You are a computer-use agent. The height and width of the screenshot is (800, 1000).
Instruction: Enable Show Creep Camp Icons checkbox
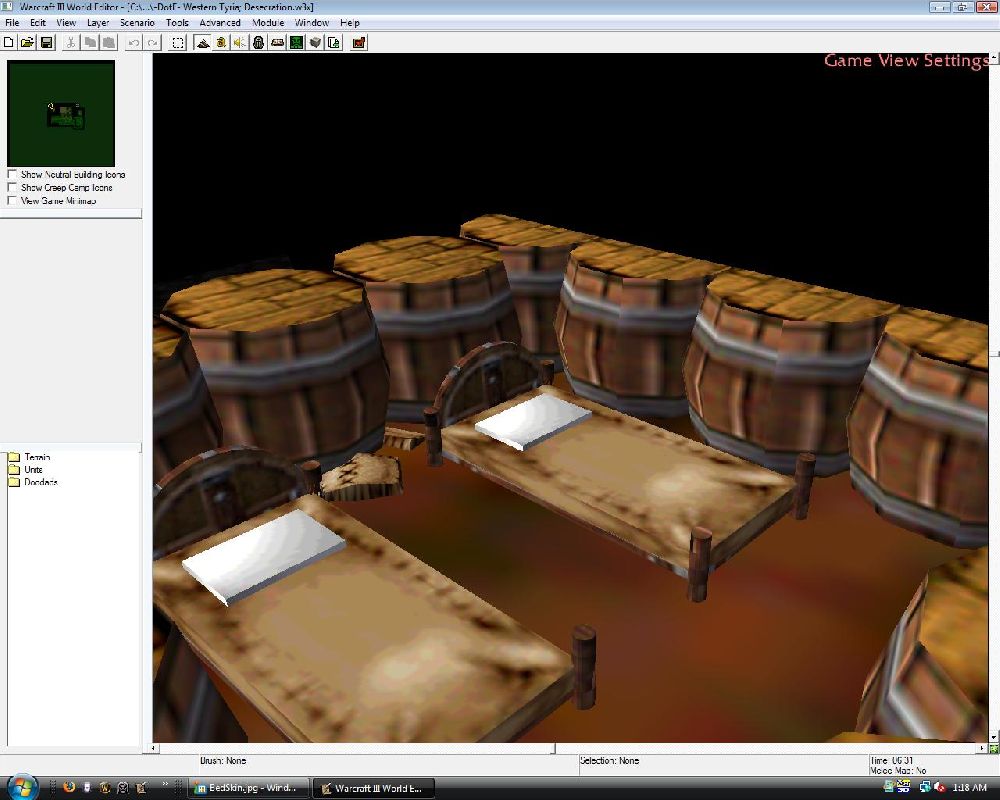(12, 188)
